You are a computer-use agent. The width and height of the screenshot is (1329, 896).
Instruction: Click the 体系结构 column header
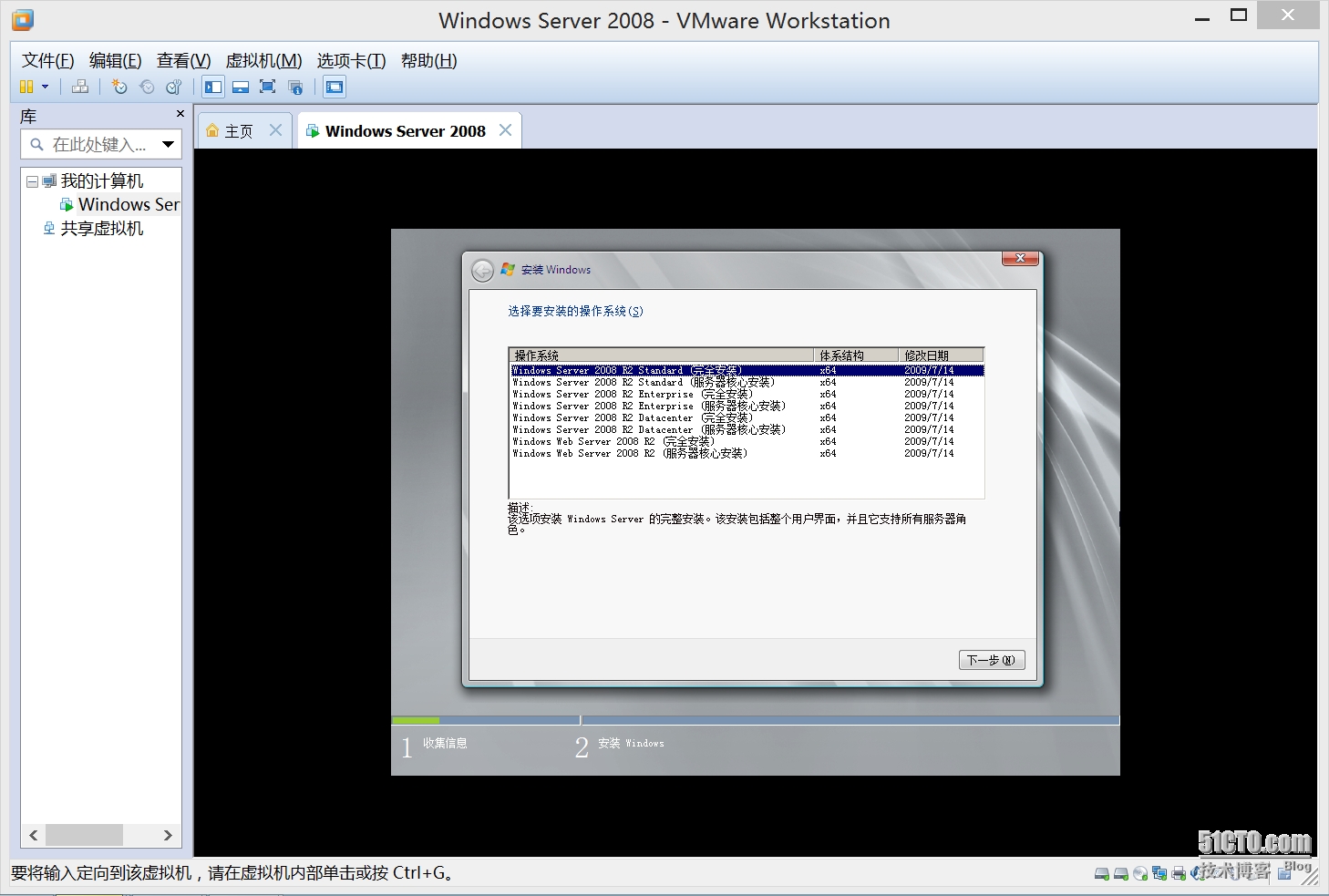point(855,355)
